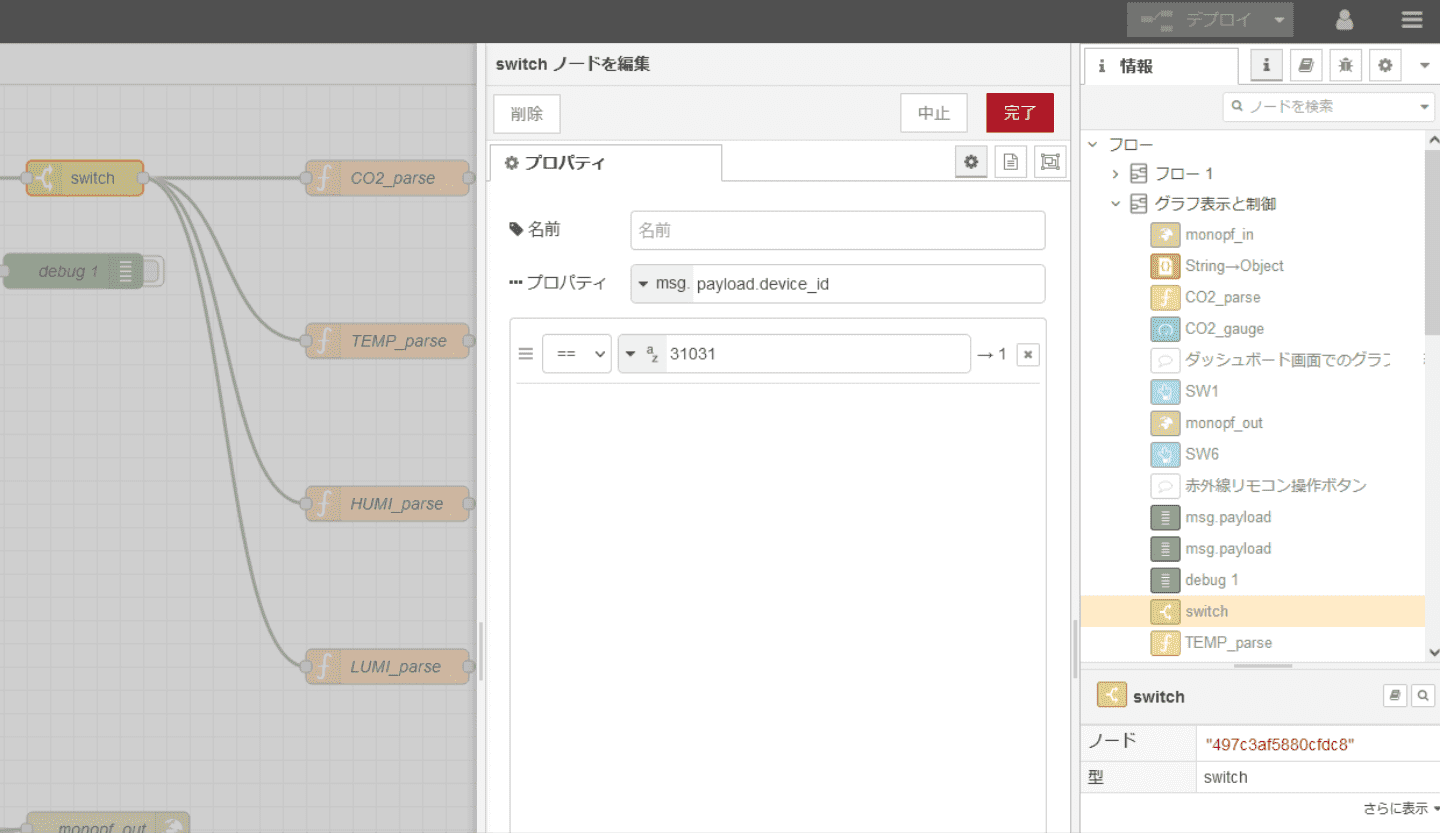This screenshot has height=833, width=1440.
Task: Collapse the グラフ表示と制御 tree item
Action: [x=1116, y=204]
